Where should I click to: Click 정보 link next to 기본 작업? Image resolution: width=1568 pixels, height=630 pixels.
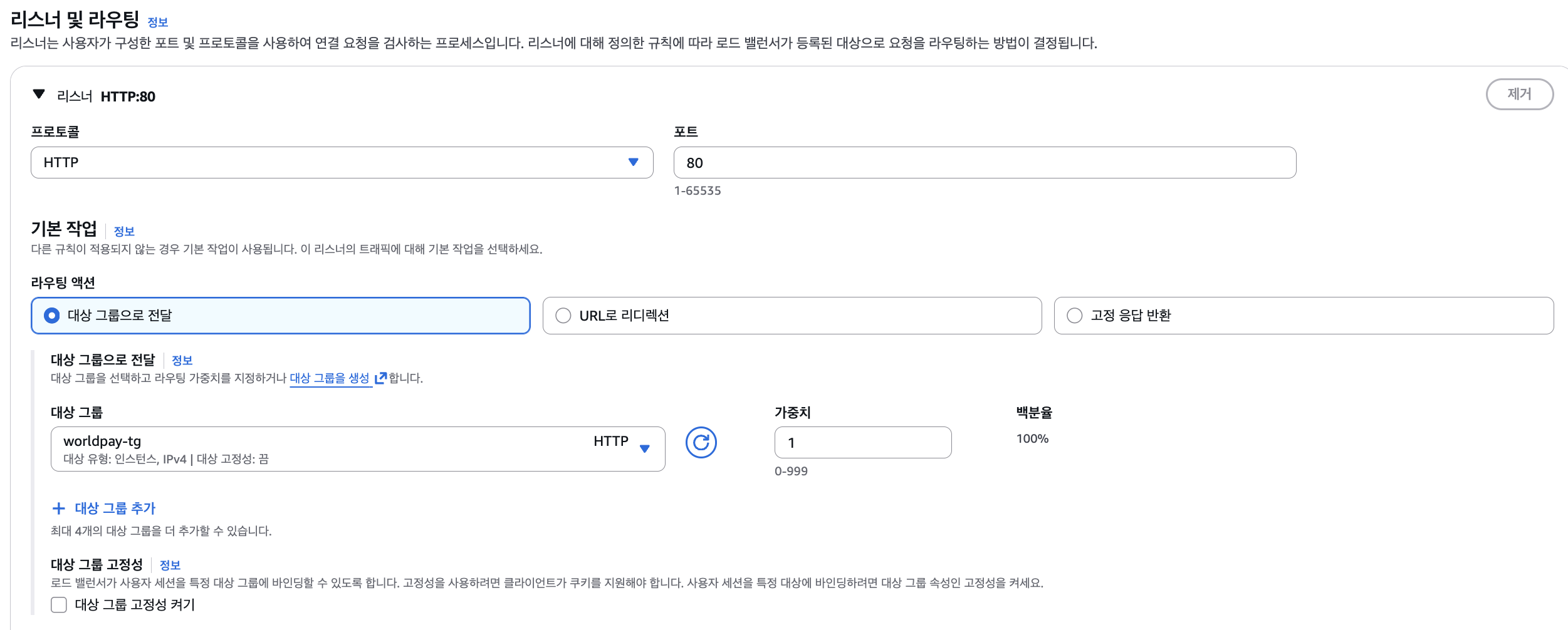(124, 232)
